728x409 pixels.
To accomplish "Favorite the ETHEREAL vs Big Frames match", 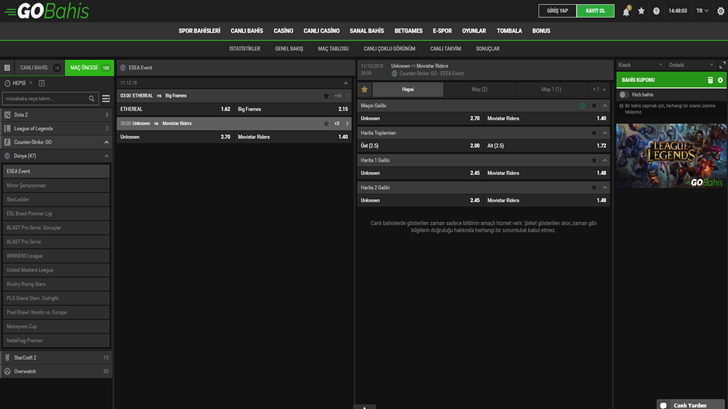I will coord(326,96).
